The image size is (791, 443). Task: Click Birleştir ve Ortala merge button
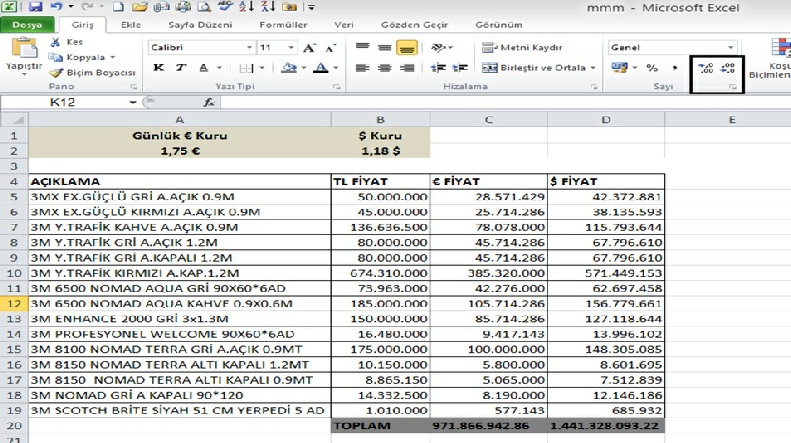point(534,68)
